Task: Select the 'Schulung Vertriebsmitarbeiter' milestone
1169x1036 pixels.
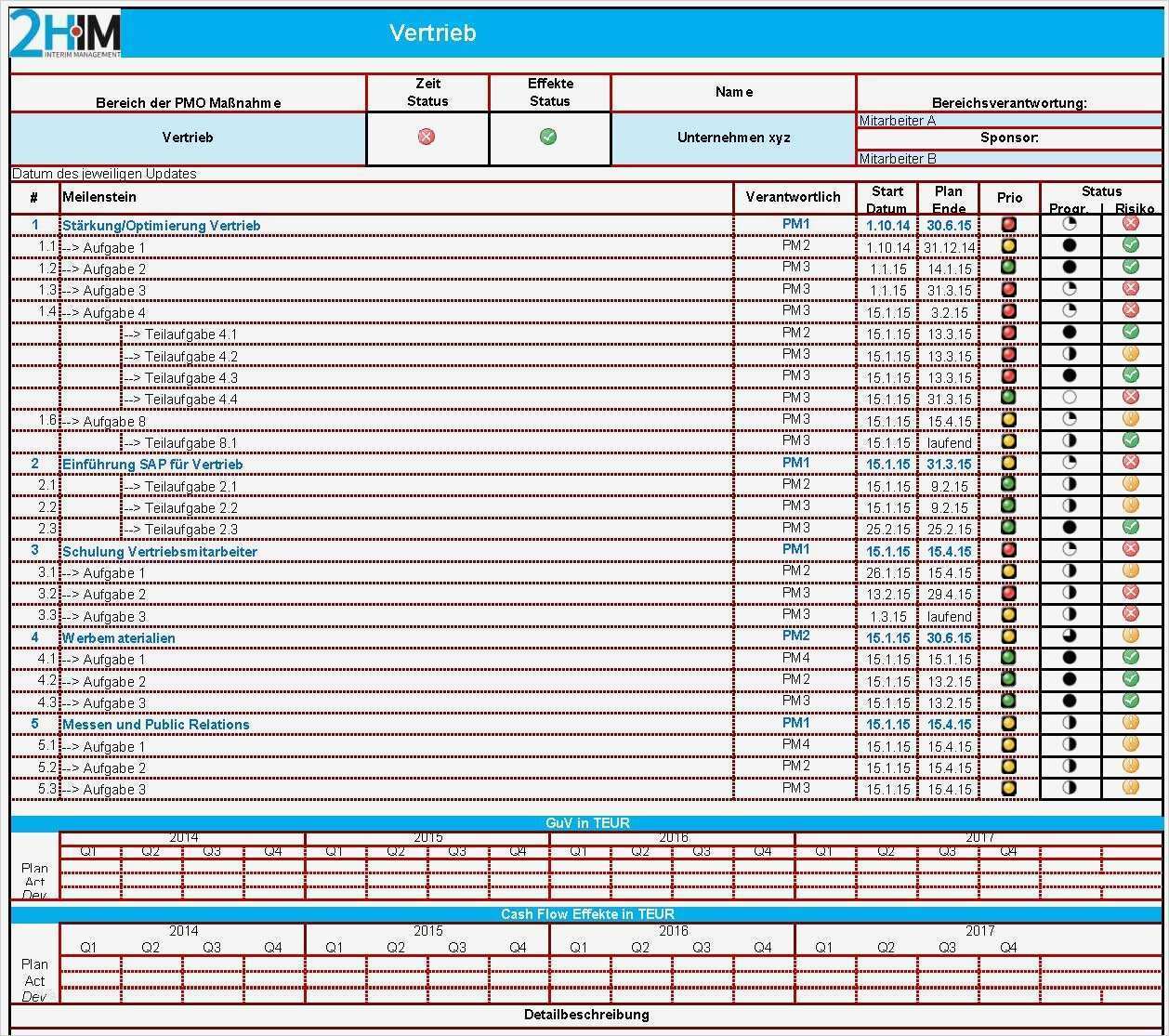Action: [160, 552]
